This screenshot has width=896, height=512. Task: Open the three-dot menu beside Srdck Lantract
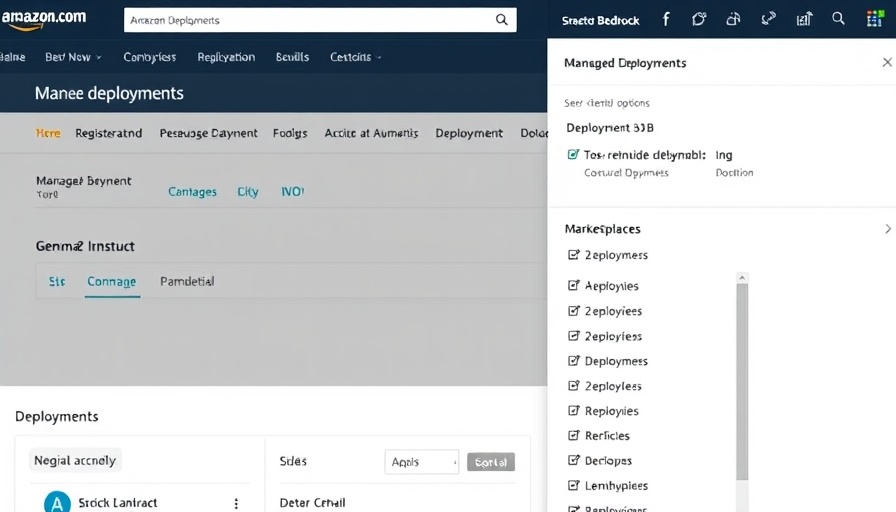pyautogui.click(x=236, y=503)
